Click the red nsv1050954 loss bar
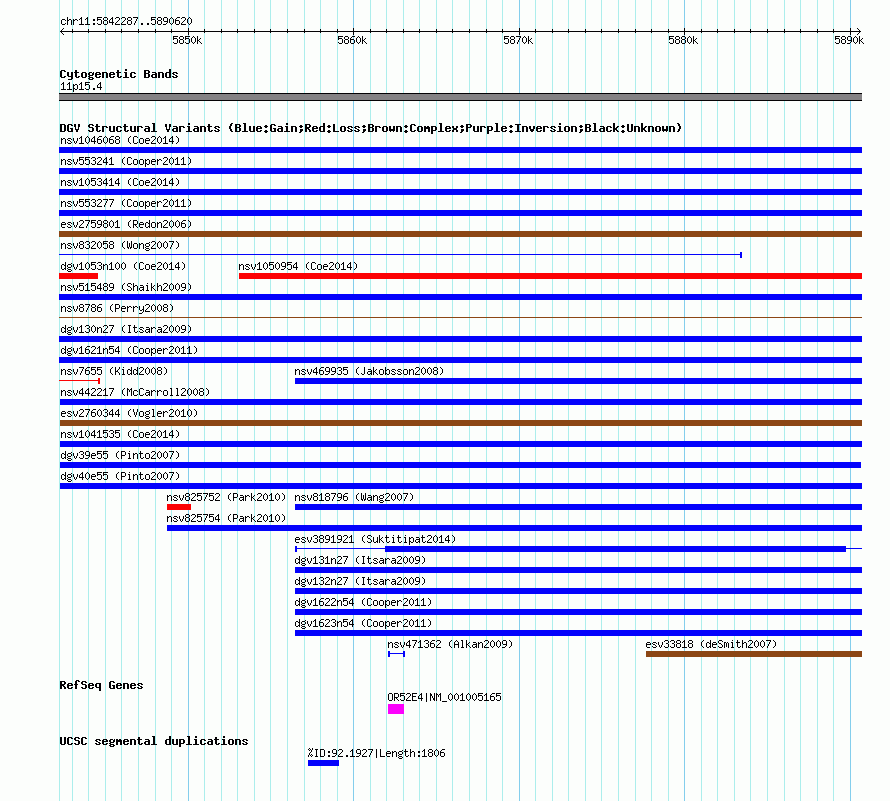The width and height of the screenshot is (890, 801). coord(551,276)
